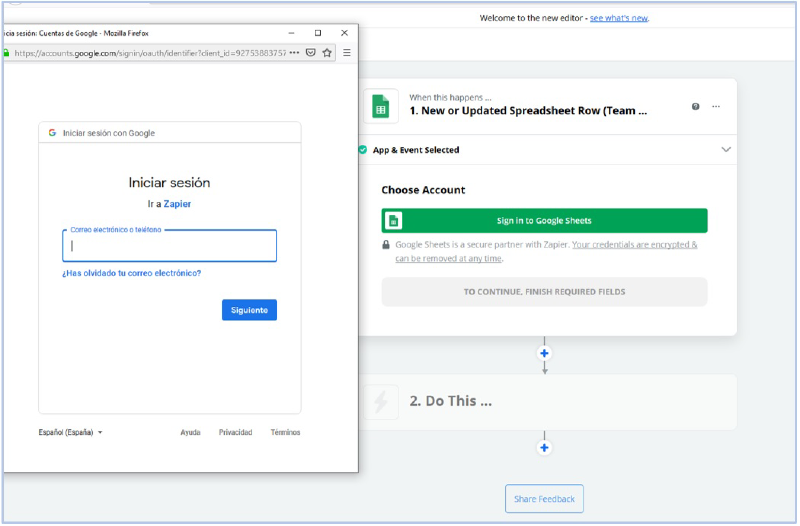
Task: Click the lightning bolt icon of step 2
Action: pos(381,402)
